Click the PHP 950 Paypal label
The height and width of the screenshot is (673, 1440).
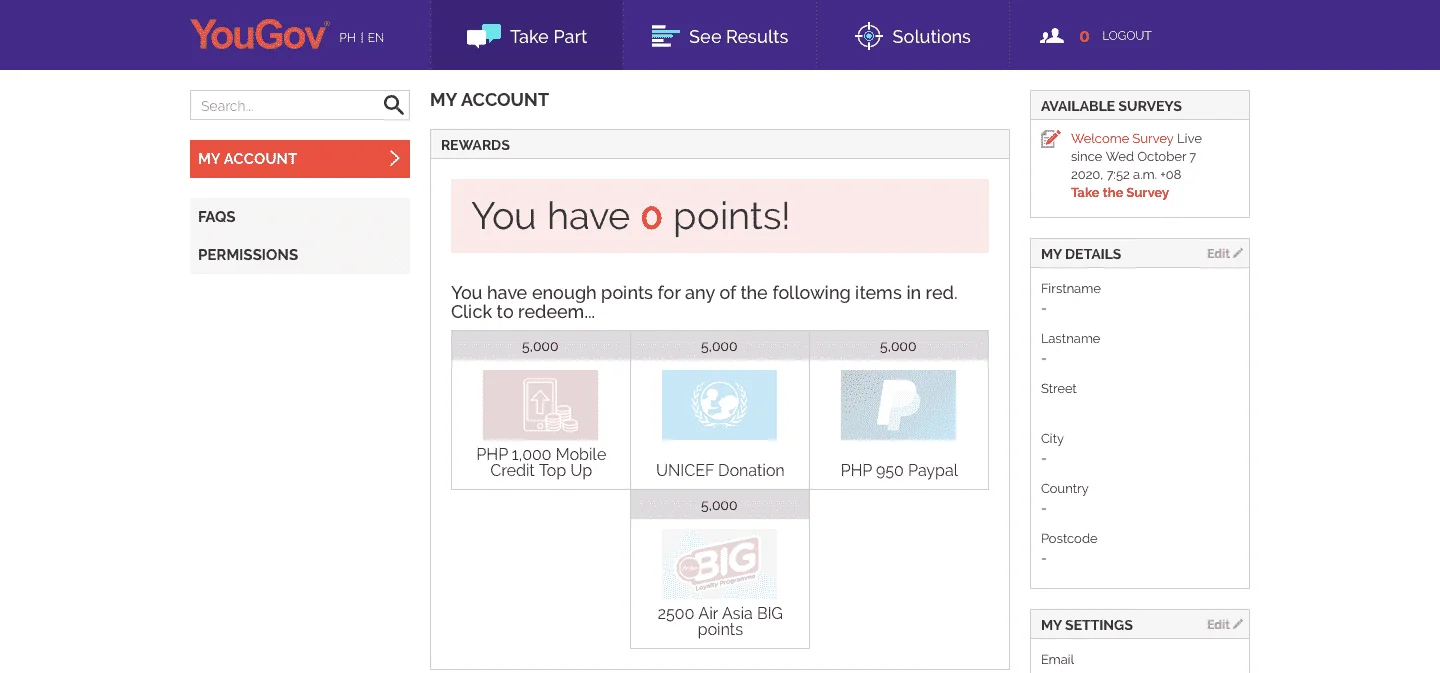pos(899,470)
